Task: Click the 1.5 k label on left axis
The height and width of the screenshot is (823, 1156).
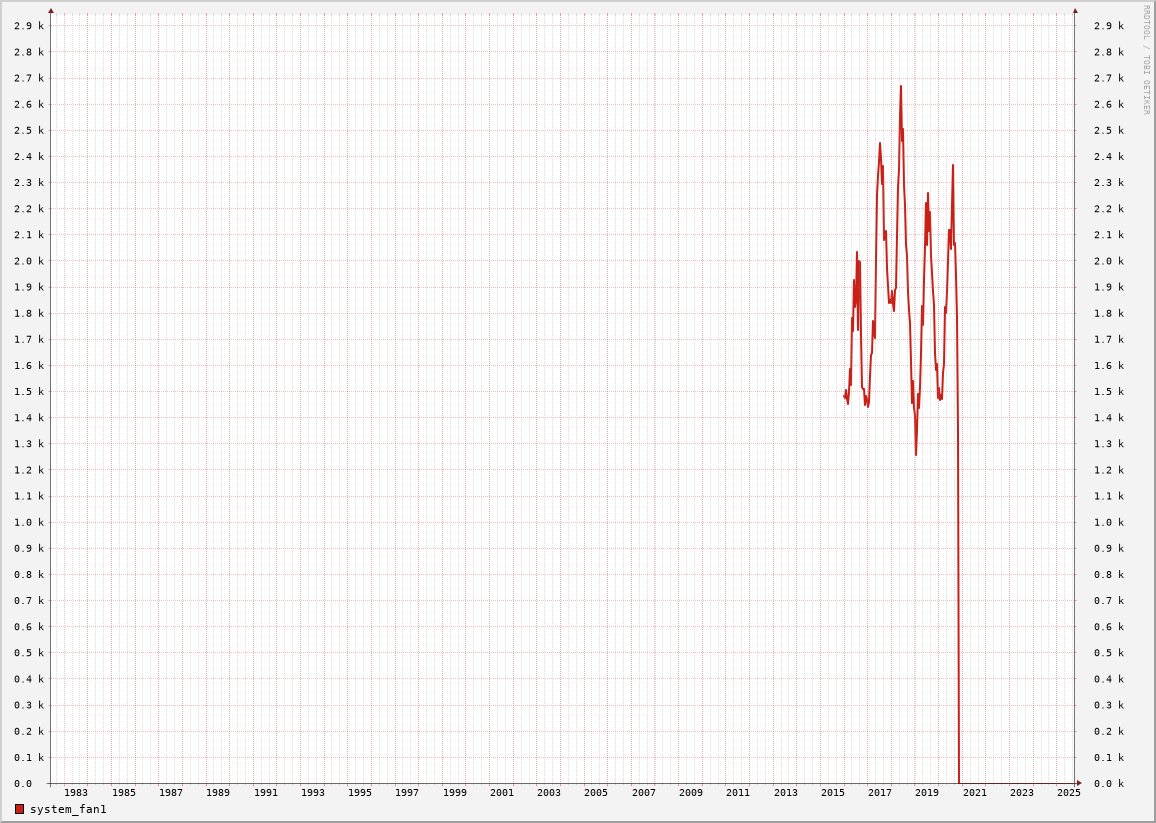Action: (x=28, y=392)
